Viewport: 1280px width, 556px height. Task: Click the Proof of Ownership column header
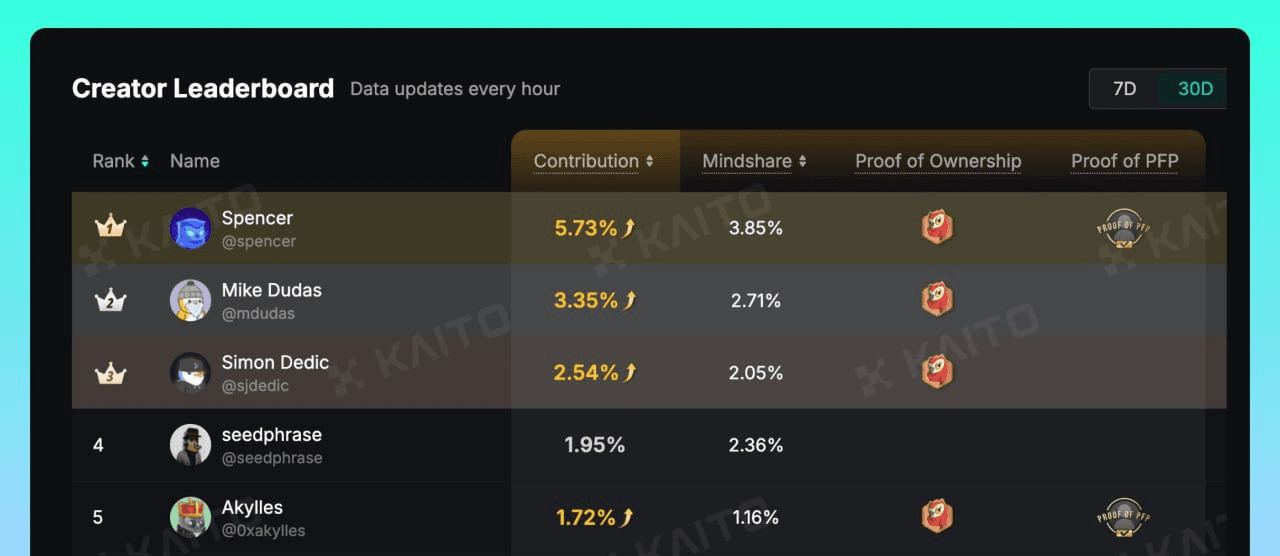938,161
